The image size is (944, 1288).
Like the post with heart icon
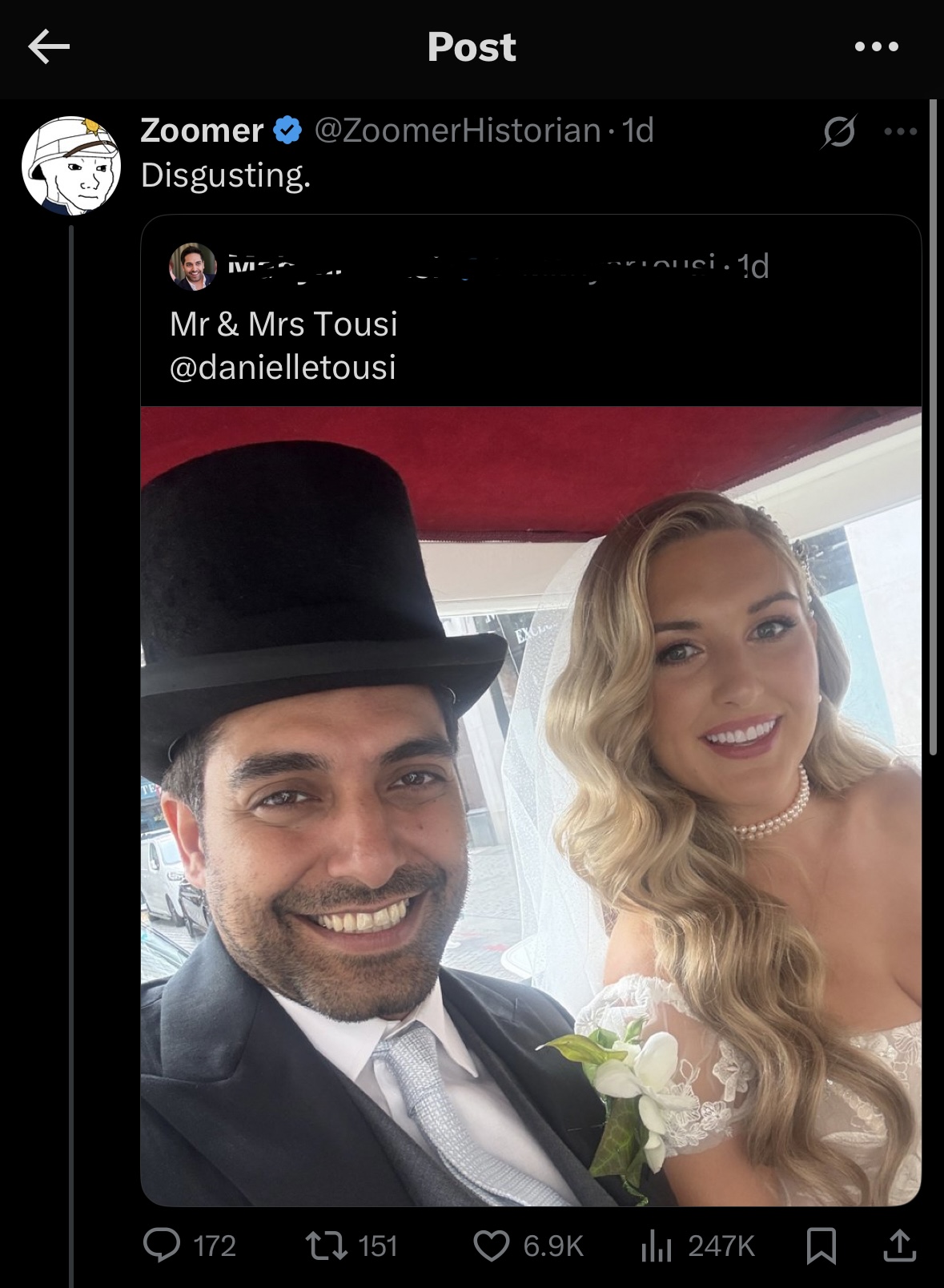tap(491, 1245)
